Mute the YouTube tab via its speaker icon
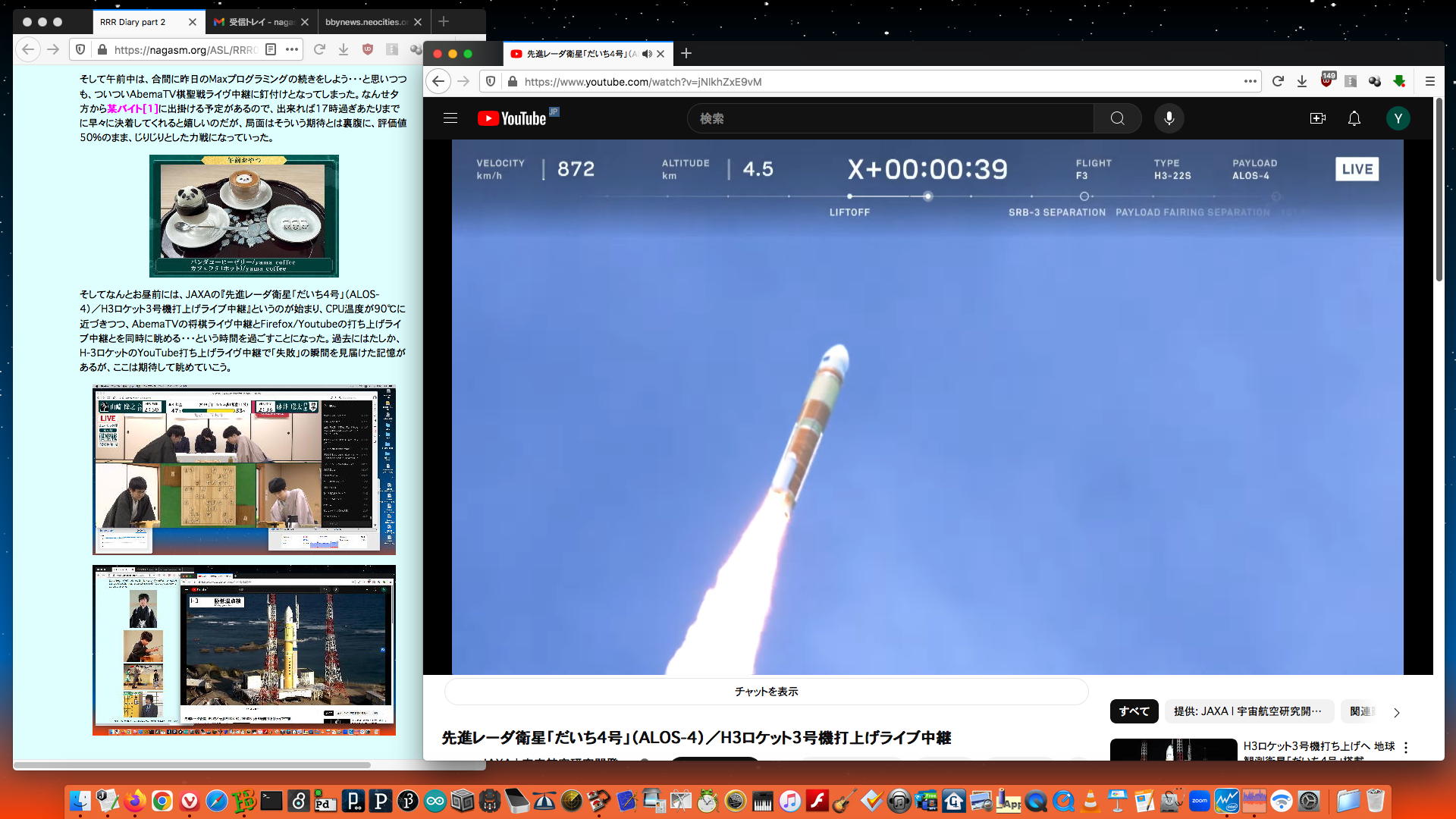The width and height of the screenshot is (1456, 819). pos(646,54)
